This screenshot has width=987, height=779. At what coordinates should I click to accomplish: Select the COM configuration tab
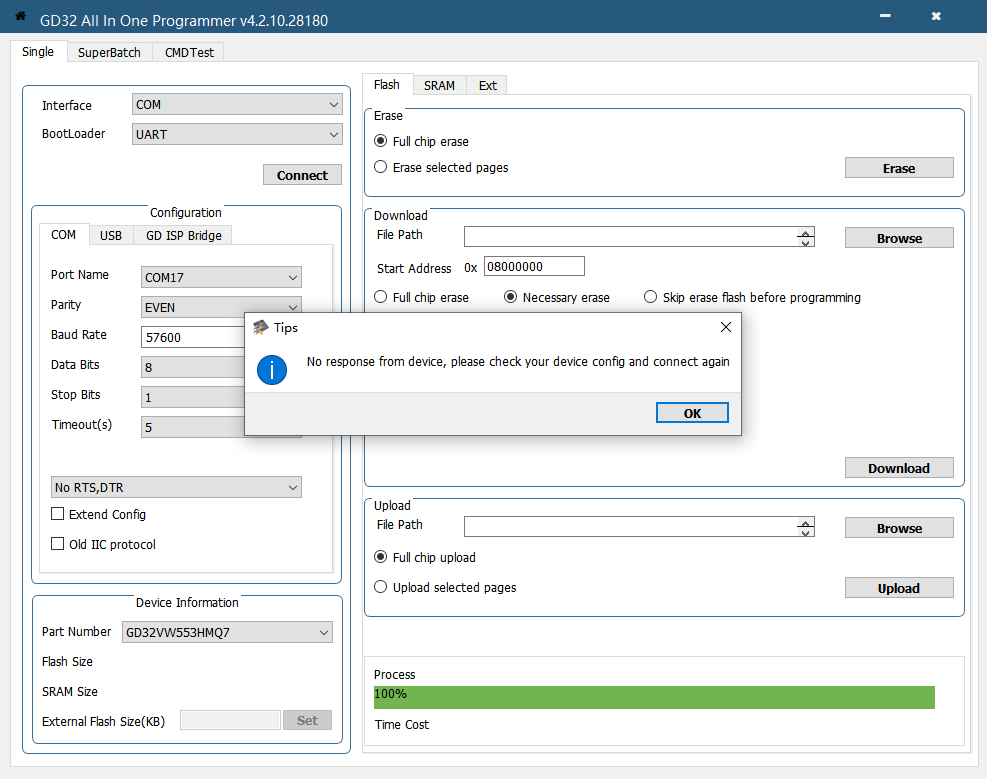pos(64,235)
